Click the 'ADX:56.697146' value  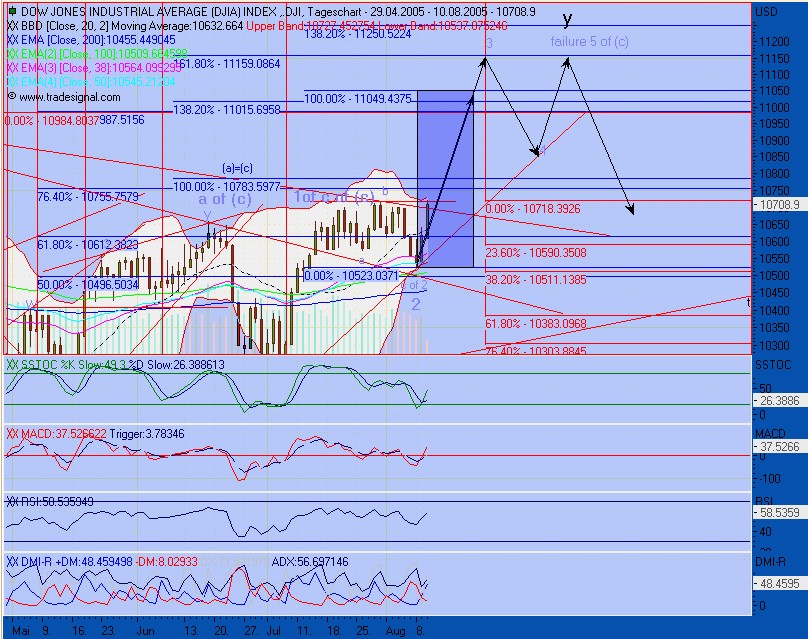coord(310,562)
